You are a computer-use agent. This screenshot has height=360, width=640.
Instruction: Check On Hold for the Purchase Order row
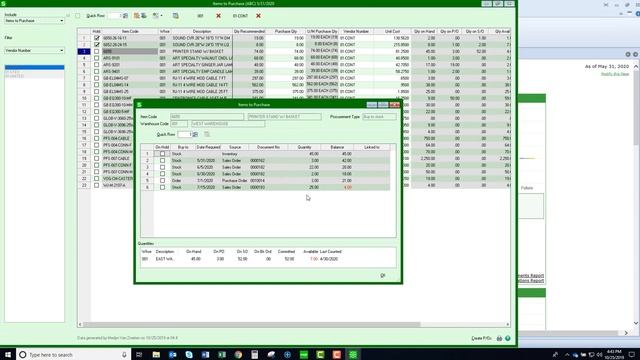pos(162,180)
